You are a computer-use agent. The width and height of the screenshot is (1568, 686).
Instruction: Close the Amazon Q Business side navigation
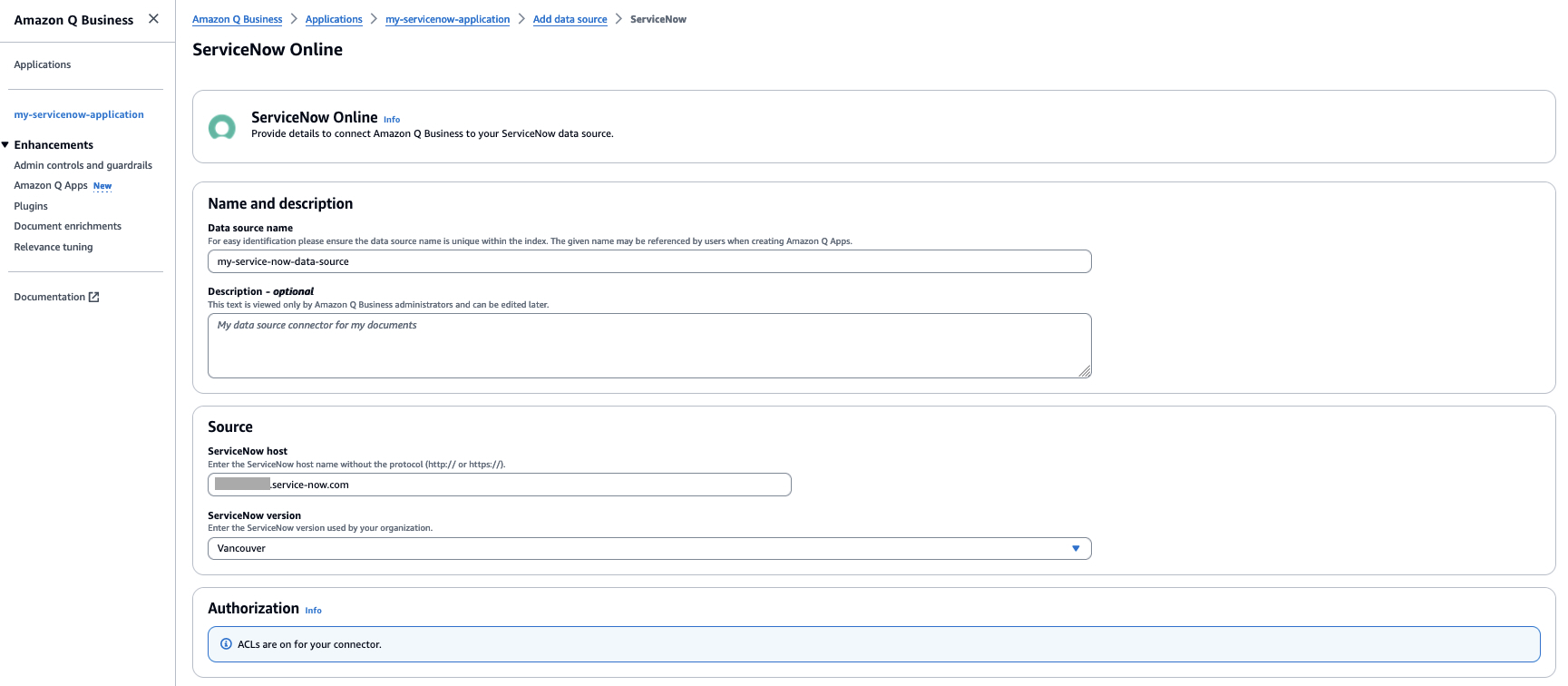[154, 19]
